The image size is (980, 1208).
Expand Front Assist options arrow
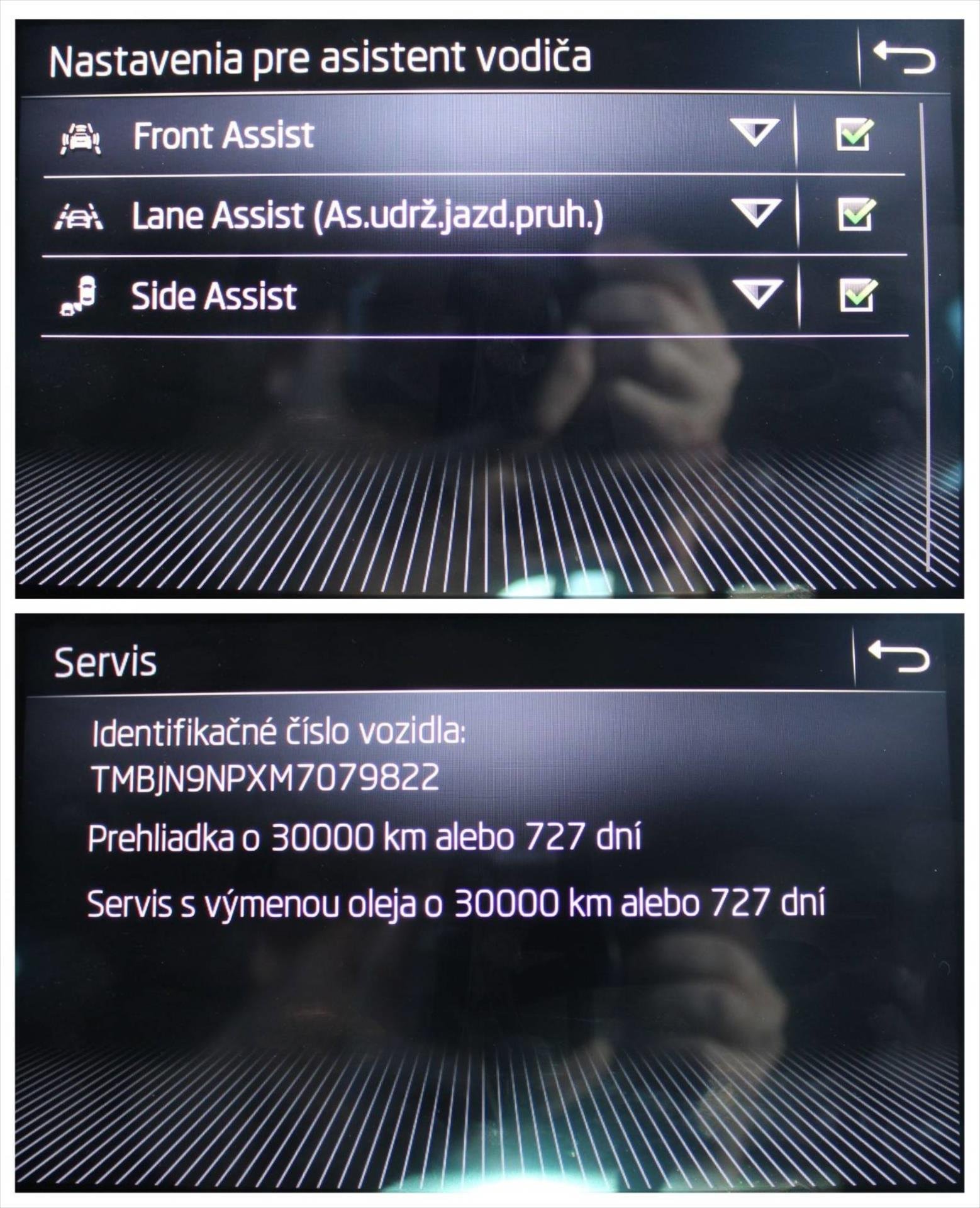point(755,133)
